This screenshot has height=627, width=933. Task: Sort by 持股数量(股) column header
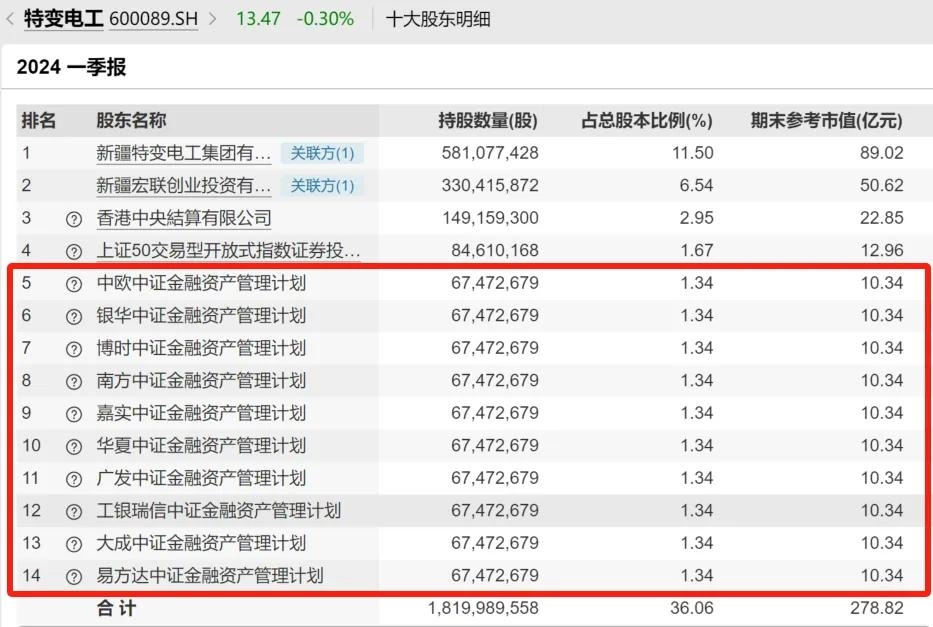click(488, 121)
